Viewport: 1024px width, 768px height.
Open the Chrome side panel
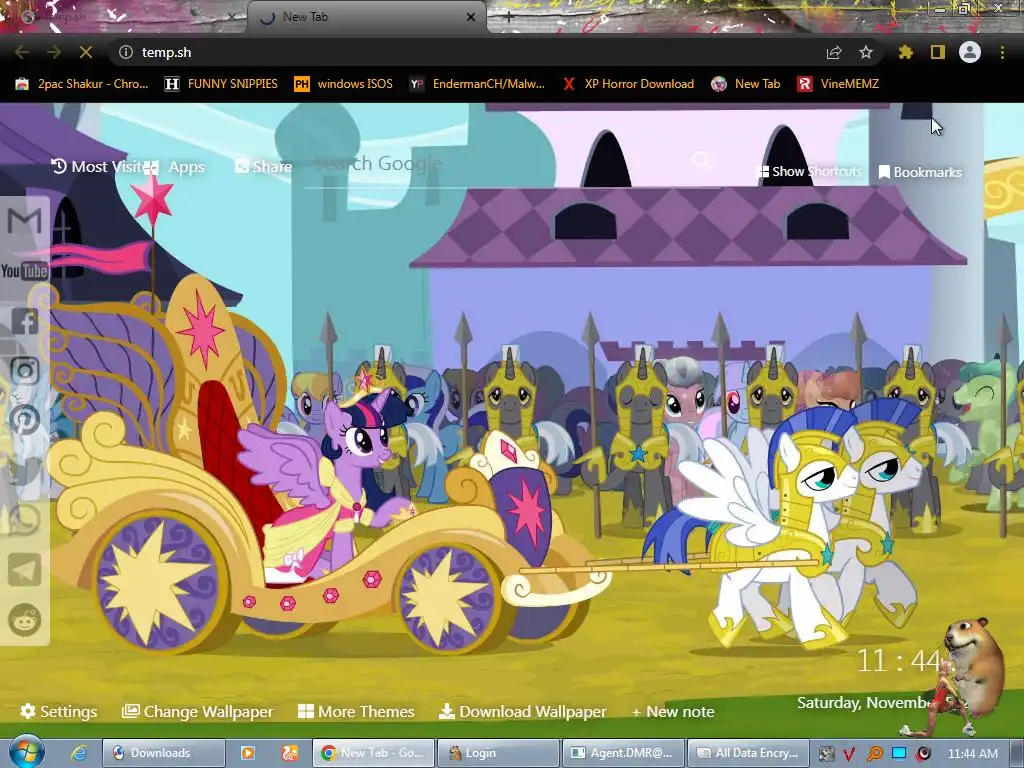pyautogui.click(x=938, y=52)
